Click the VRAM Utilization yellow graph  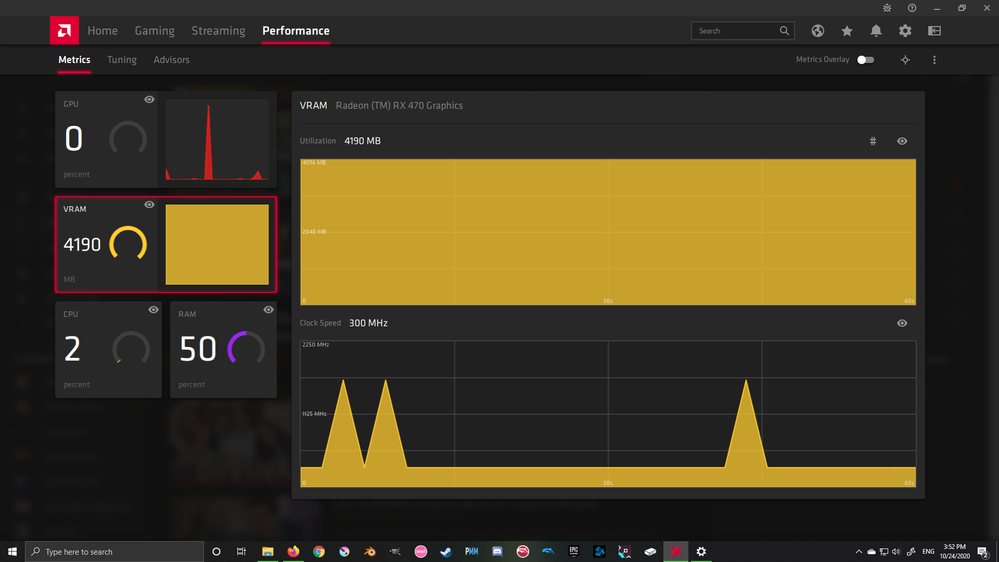pos(608,232)
